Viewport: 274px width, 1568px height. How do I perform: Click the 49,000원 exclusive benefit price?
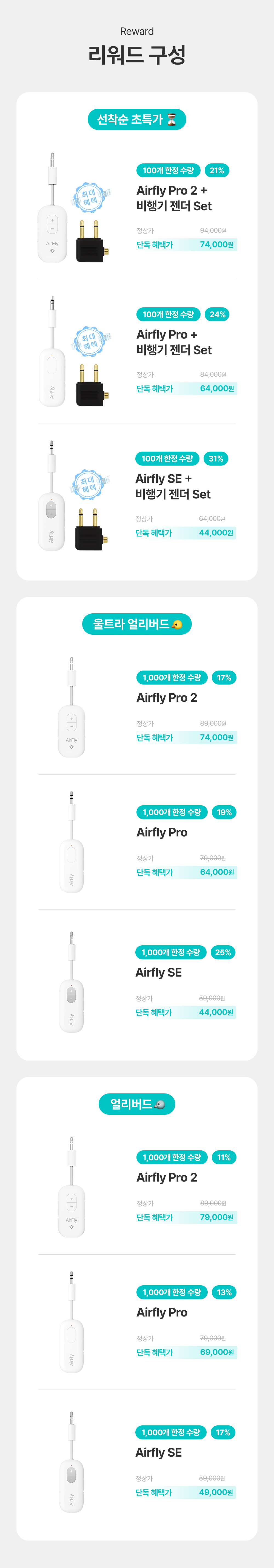pyautogui.click(x=216, y=1492)
